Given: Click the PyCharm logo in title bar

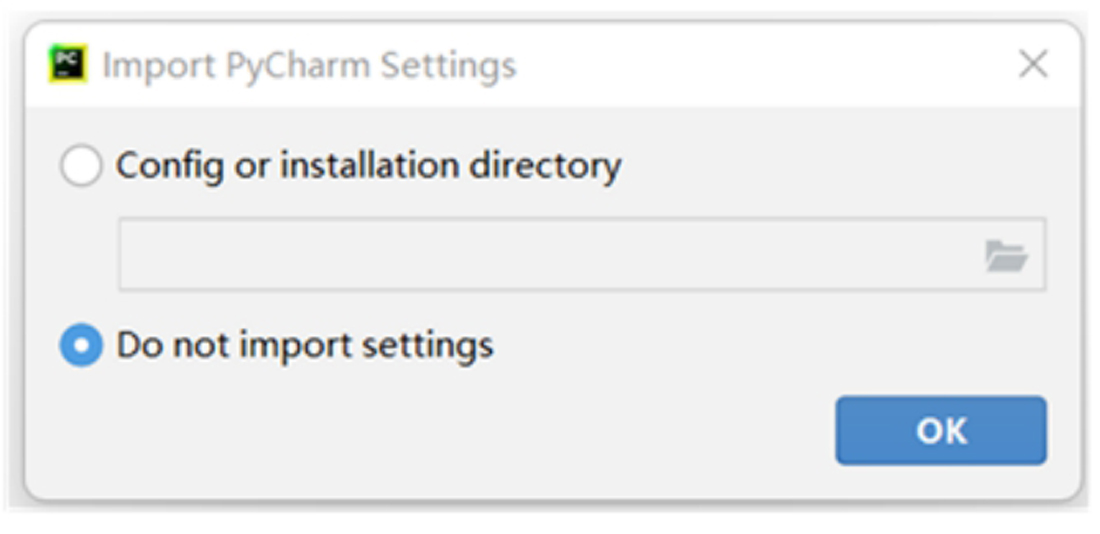Looking at the screenshot, I should 68,64.
